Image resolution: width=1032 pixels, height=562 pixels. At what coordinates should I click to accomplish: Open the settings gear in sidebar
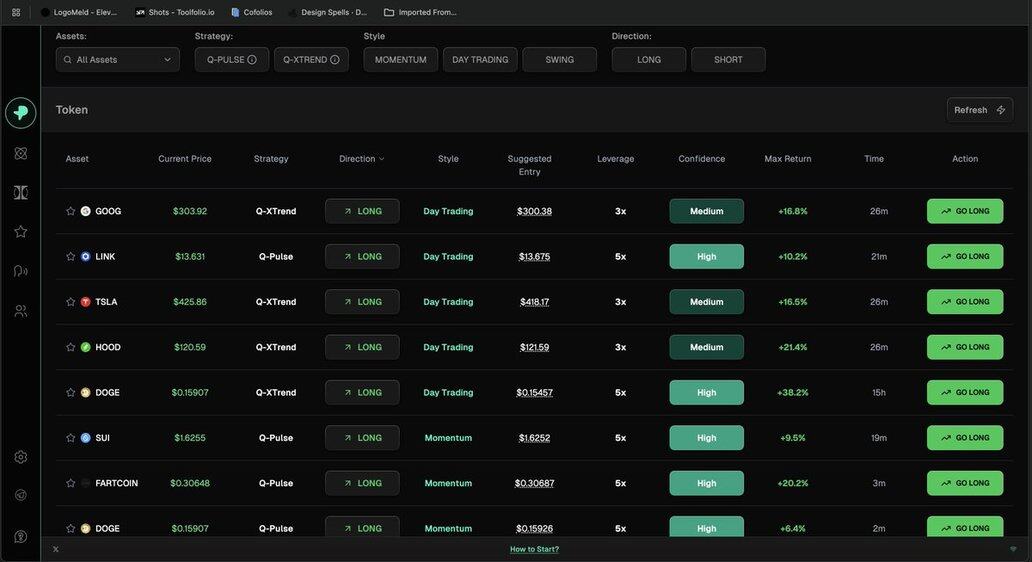(20, 457)
